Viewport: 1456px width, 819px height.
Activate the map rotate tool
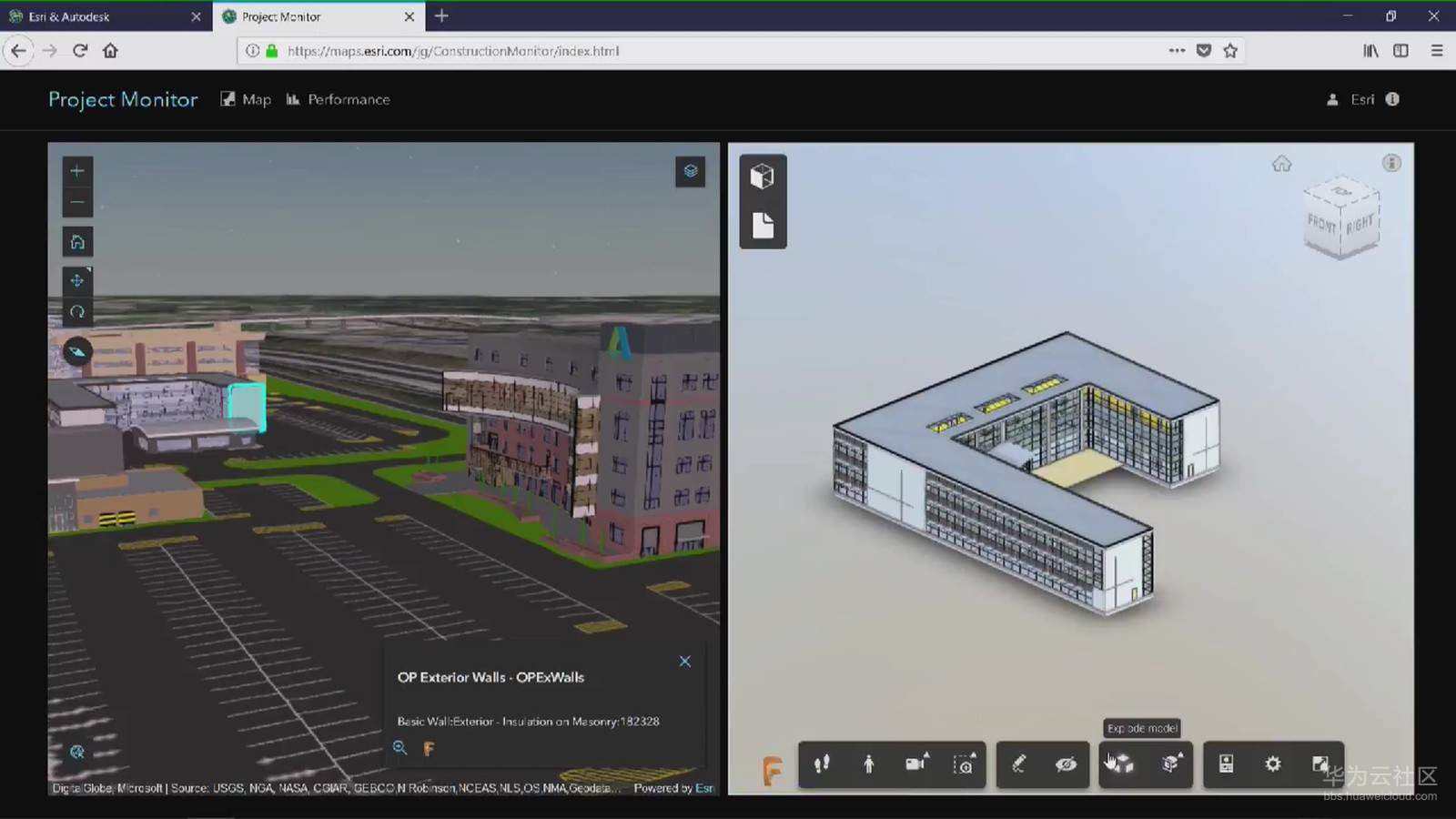[x=77, y=312]
